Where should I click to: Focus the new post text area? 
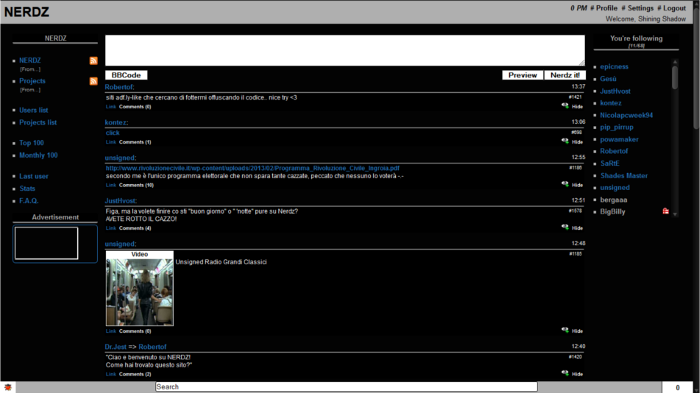345,50
